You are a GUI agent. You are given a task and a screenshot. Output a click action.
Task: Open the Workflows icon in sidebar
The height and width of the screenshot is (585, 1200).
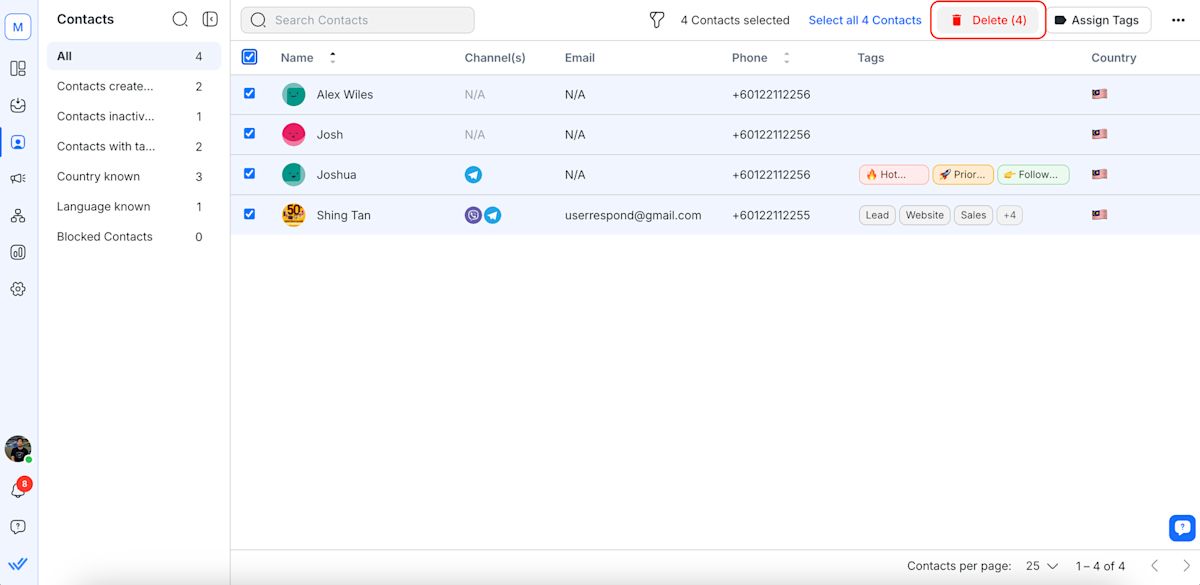click(x=18, y=216)
